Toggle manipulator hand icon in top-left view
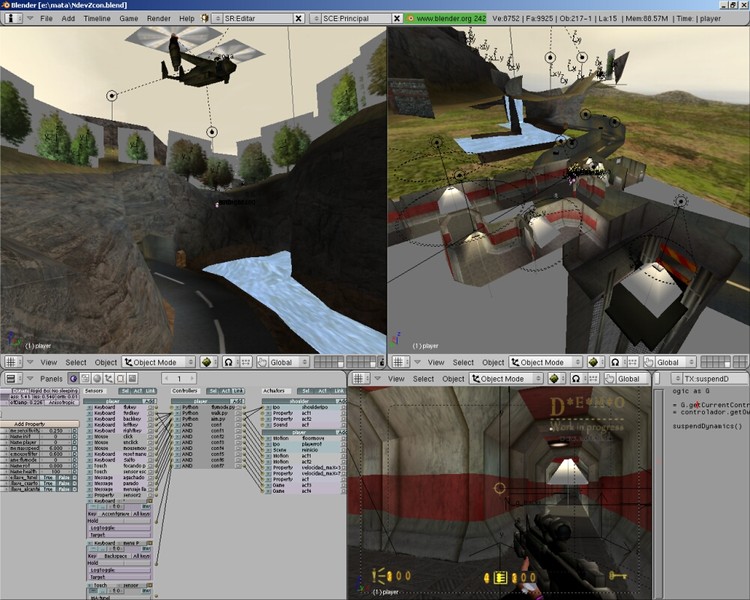 click(262, 362)
